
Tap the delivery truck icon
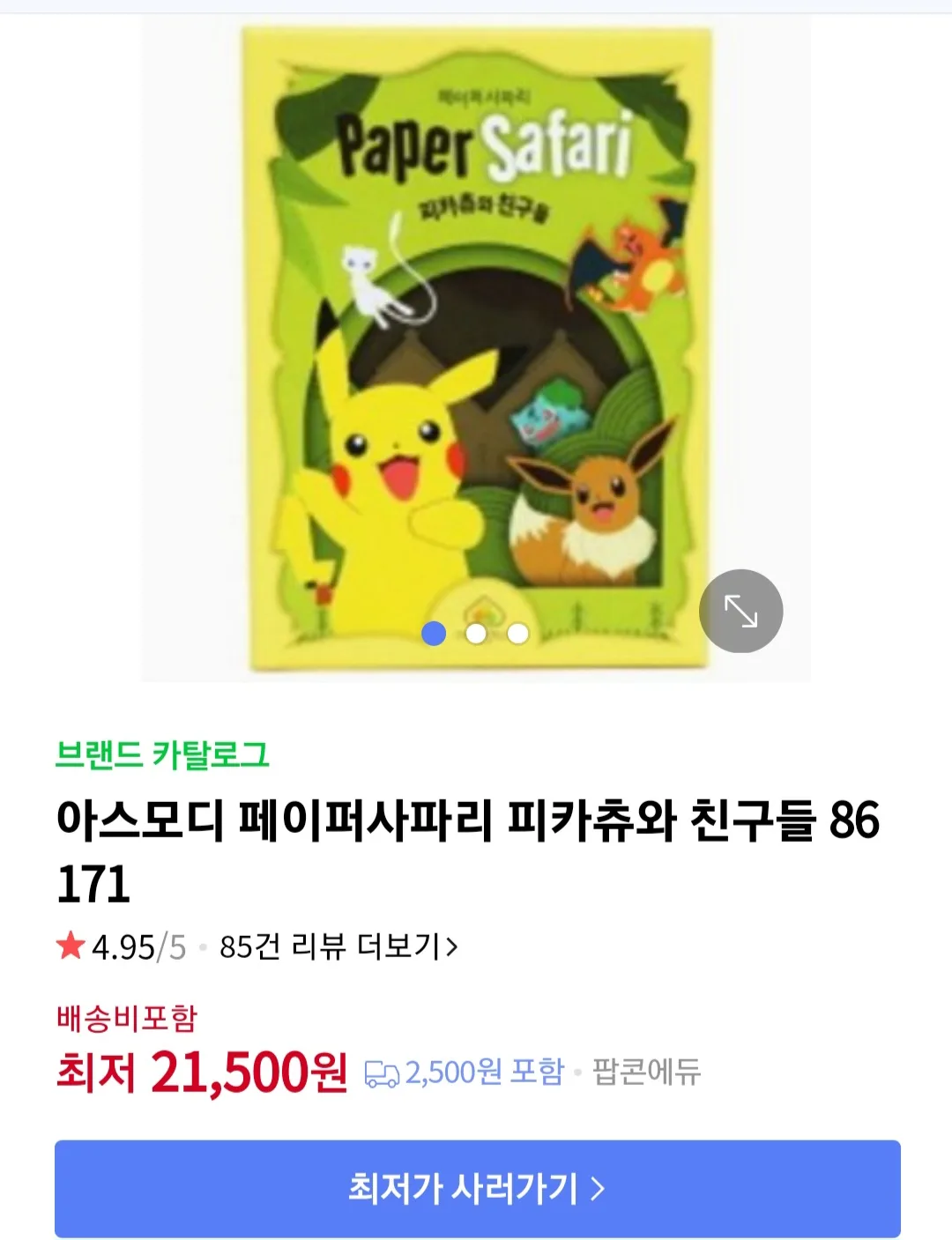[x=382, y=1073]
